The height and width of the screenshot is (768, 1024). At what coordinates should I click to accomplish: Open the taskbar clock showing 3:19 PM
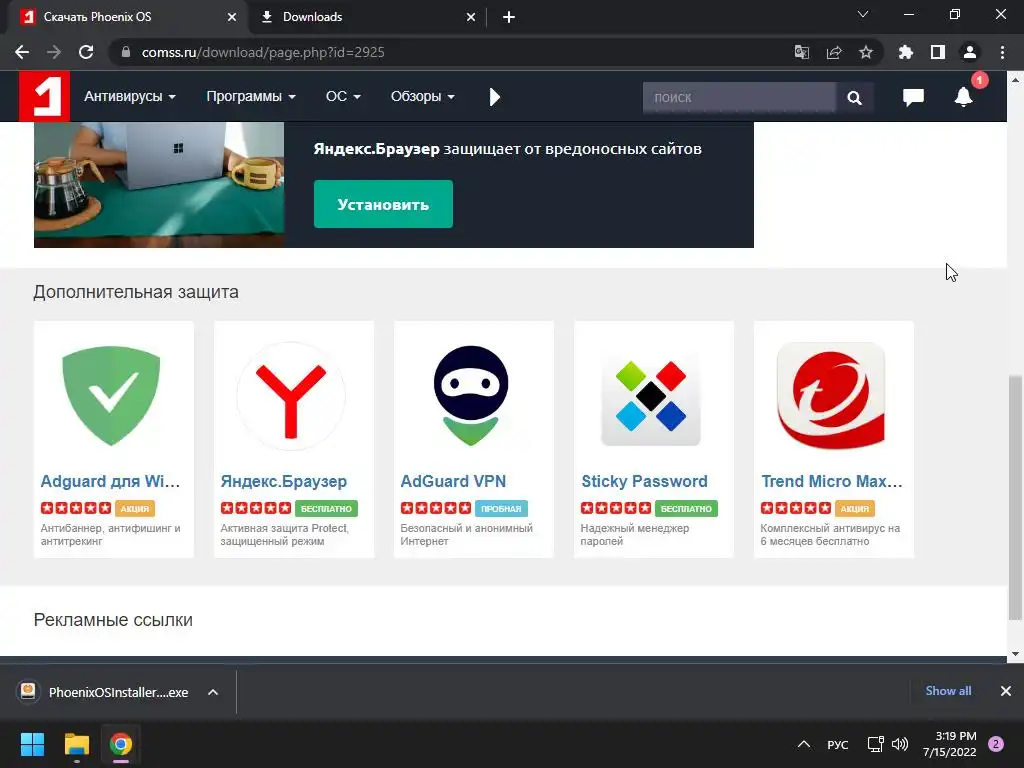[x=949, y=744]
